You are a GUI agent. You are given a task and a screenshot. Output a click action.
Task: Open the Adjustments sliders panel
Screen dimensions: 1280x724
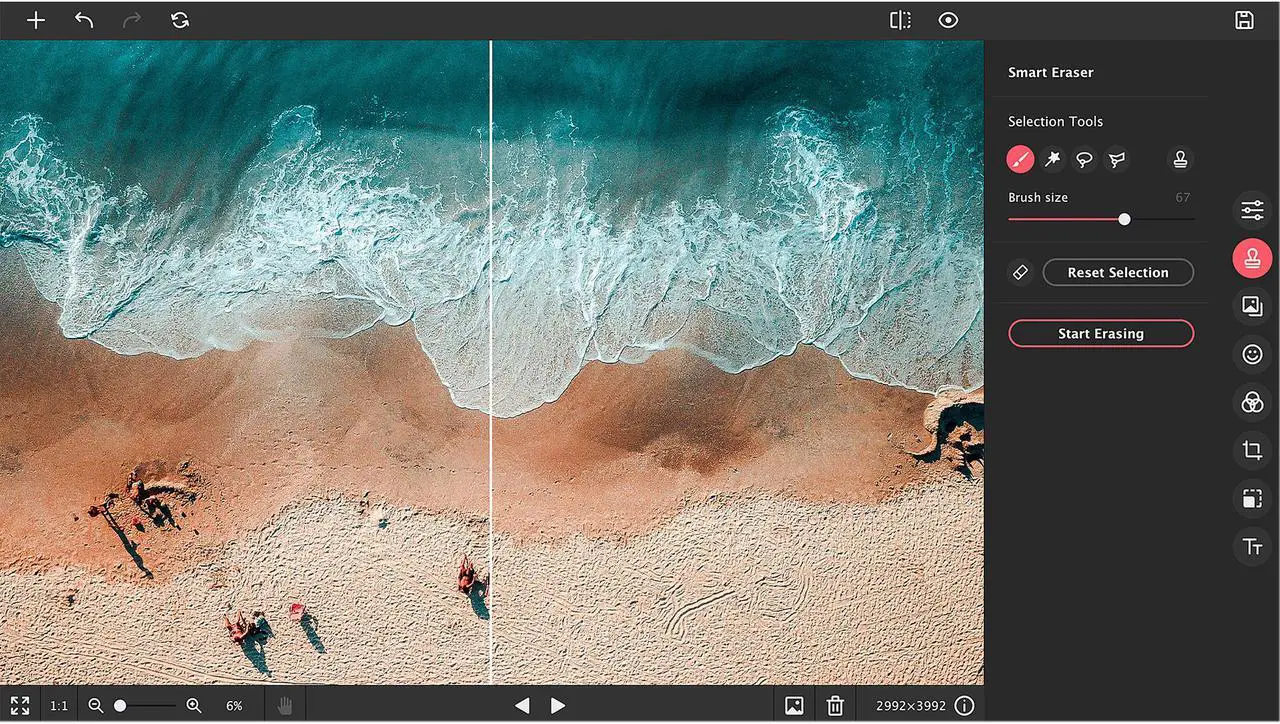click(x=1252, y=210)
